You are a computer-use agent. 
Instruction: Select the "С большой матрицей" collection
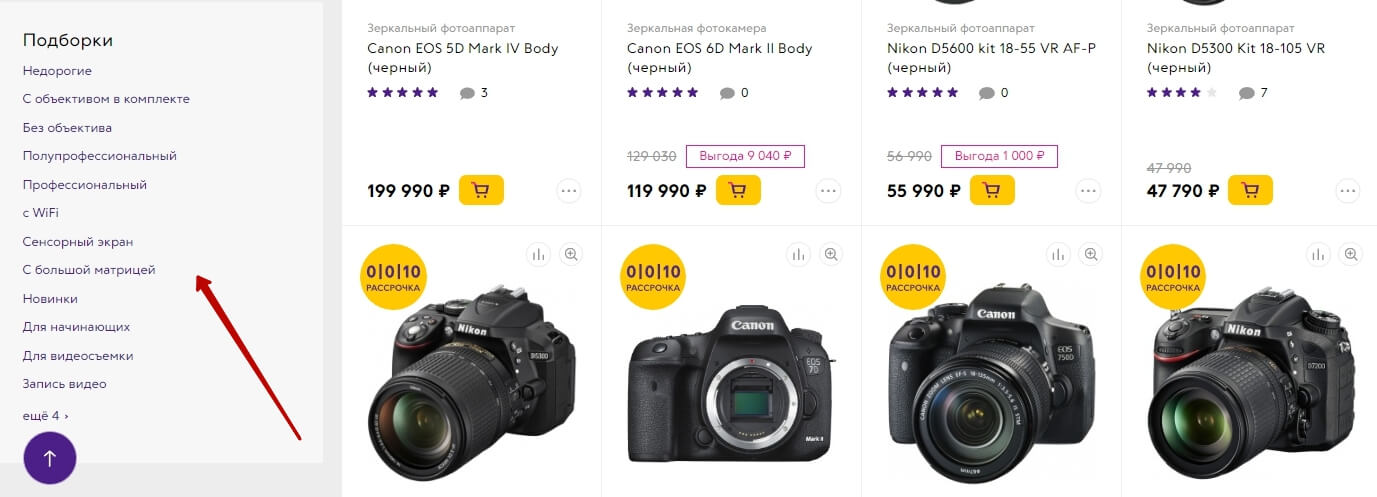pyautogui.click(x=89, y=270)
